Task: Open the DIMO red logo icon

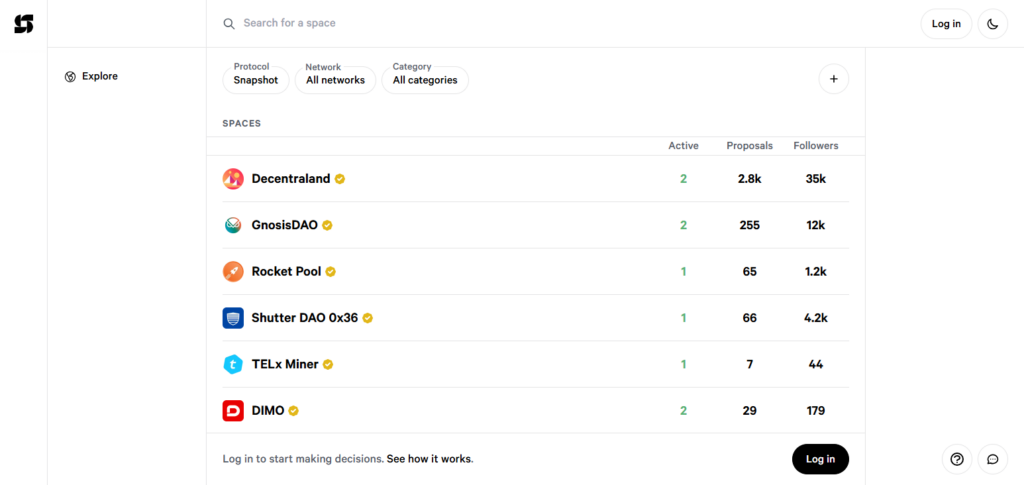Action: click(233, 411)
